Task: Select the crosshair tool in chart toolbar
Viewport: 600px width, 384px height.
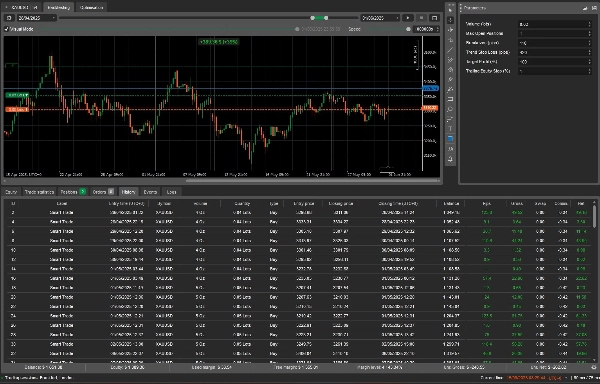Action: [x=450, y=20]
